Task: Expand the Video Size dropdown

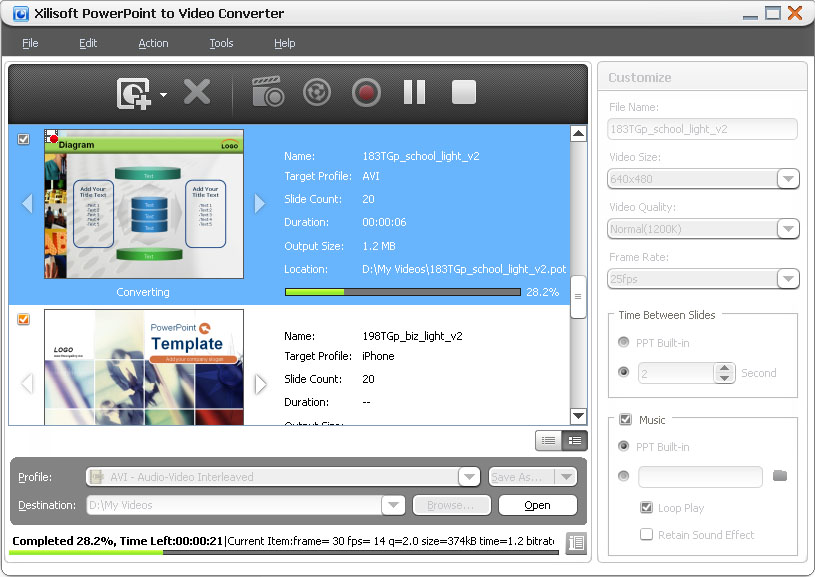Action: coord(788,179)
